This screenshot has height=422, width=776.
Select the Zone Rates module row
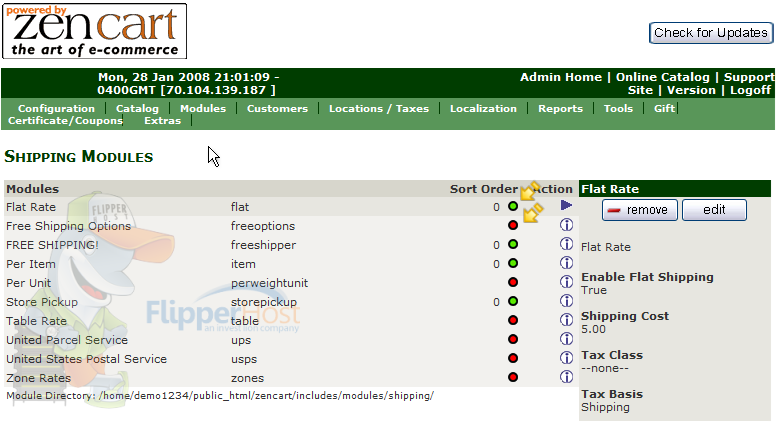tap(290, 377)
